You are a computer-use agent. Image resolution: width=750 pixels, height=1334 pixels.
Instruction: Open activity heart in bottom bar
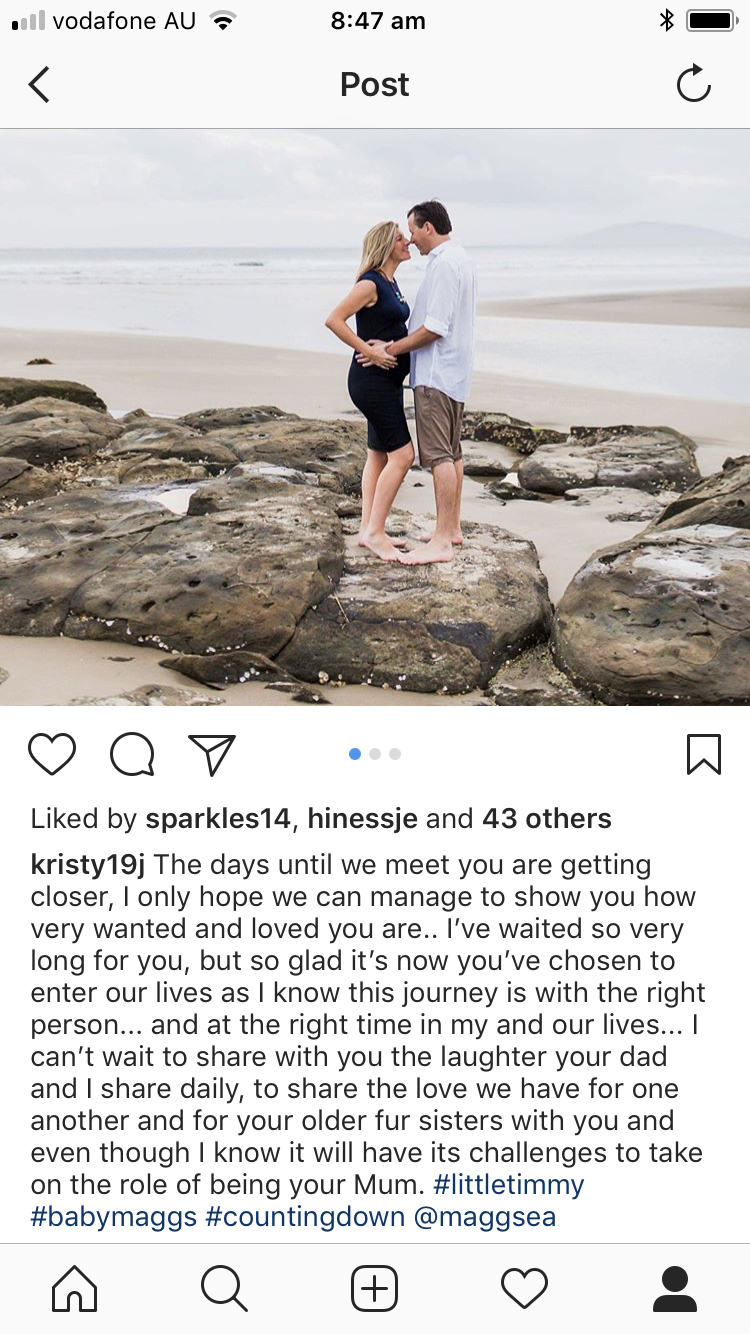tap(525, 1288)
